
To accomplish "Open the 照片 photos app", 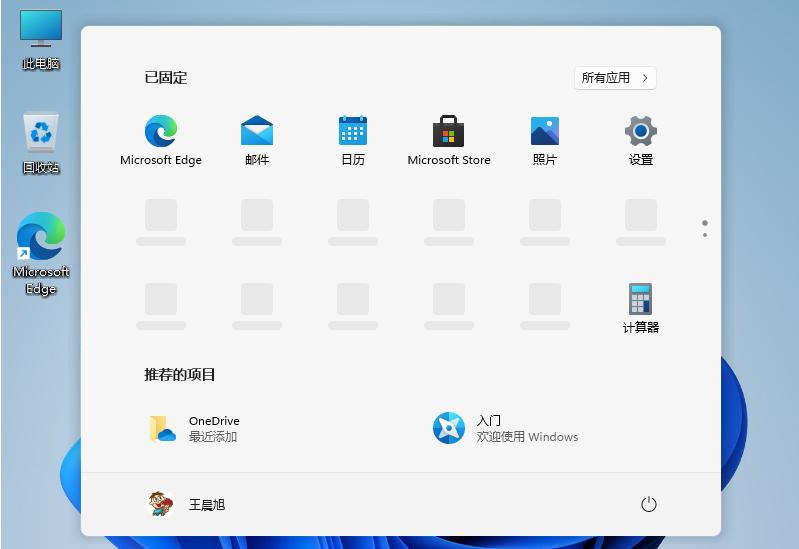I will pyautogui.click(x=545, y=140).
